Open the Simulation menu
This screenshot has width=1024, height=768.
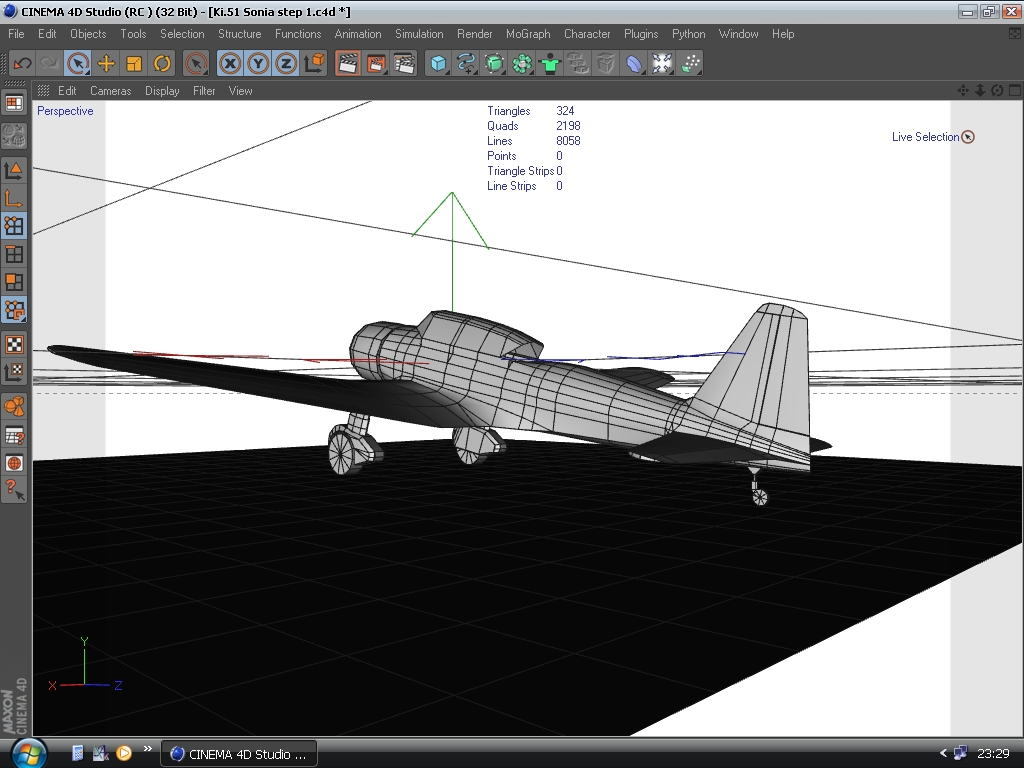point(419,34)
